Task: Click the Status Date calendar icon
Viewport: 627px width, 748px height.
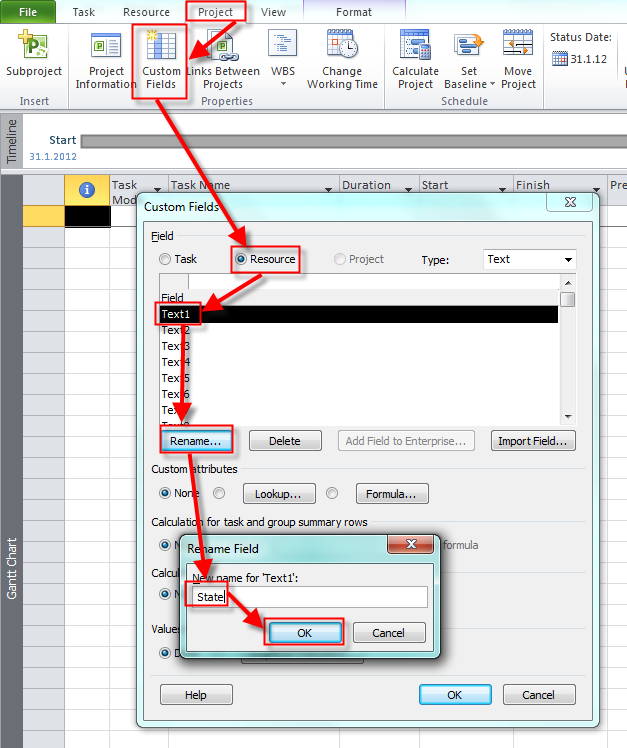Action: tap(560, 59)
